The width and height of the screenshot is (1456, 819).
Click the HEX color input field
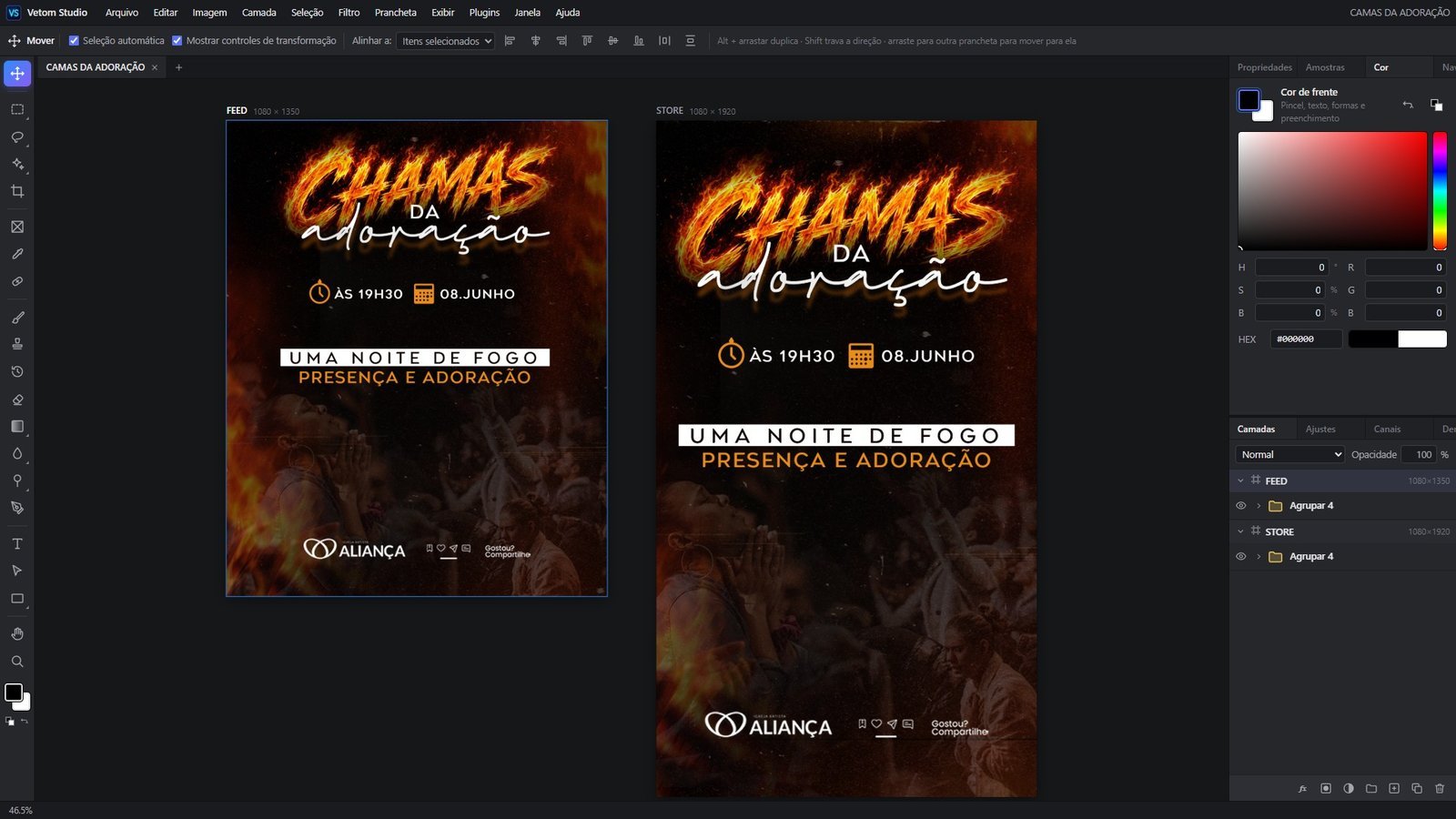pyautogui.click(x=1307, y=339)
